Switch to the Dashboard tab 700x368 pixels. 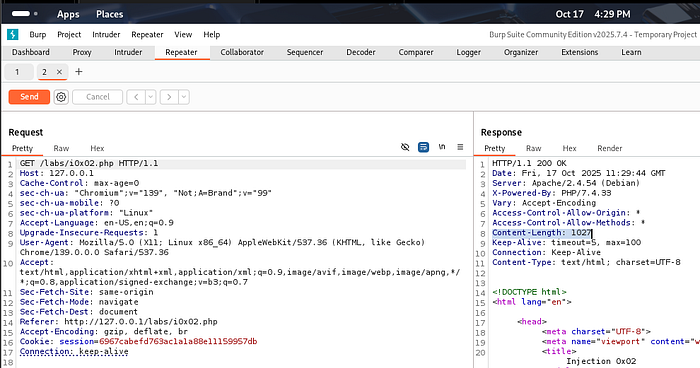tap(31, 52)
